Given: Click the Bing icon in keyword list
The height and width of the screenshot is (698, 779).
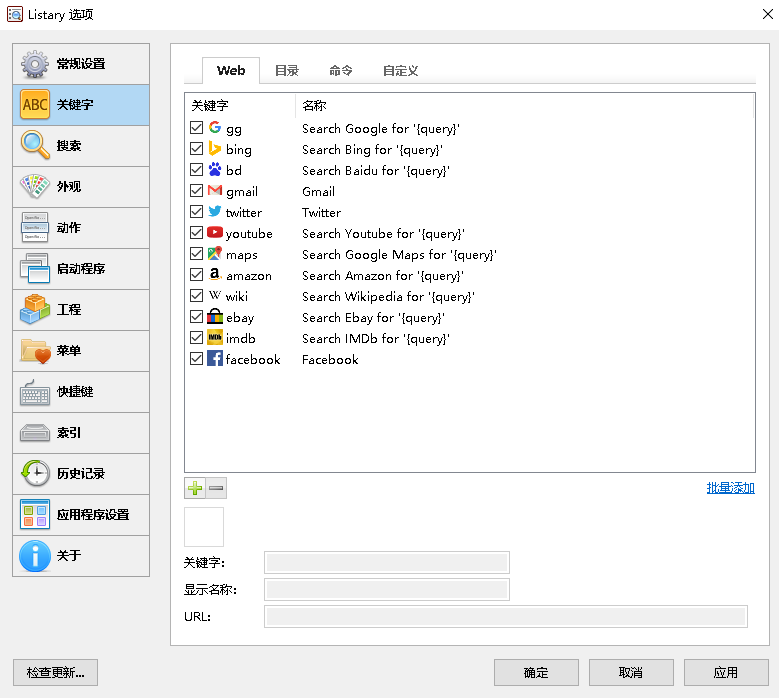Looking at the screenshot, I should coord(215,149).
